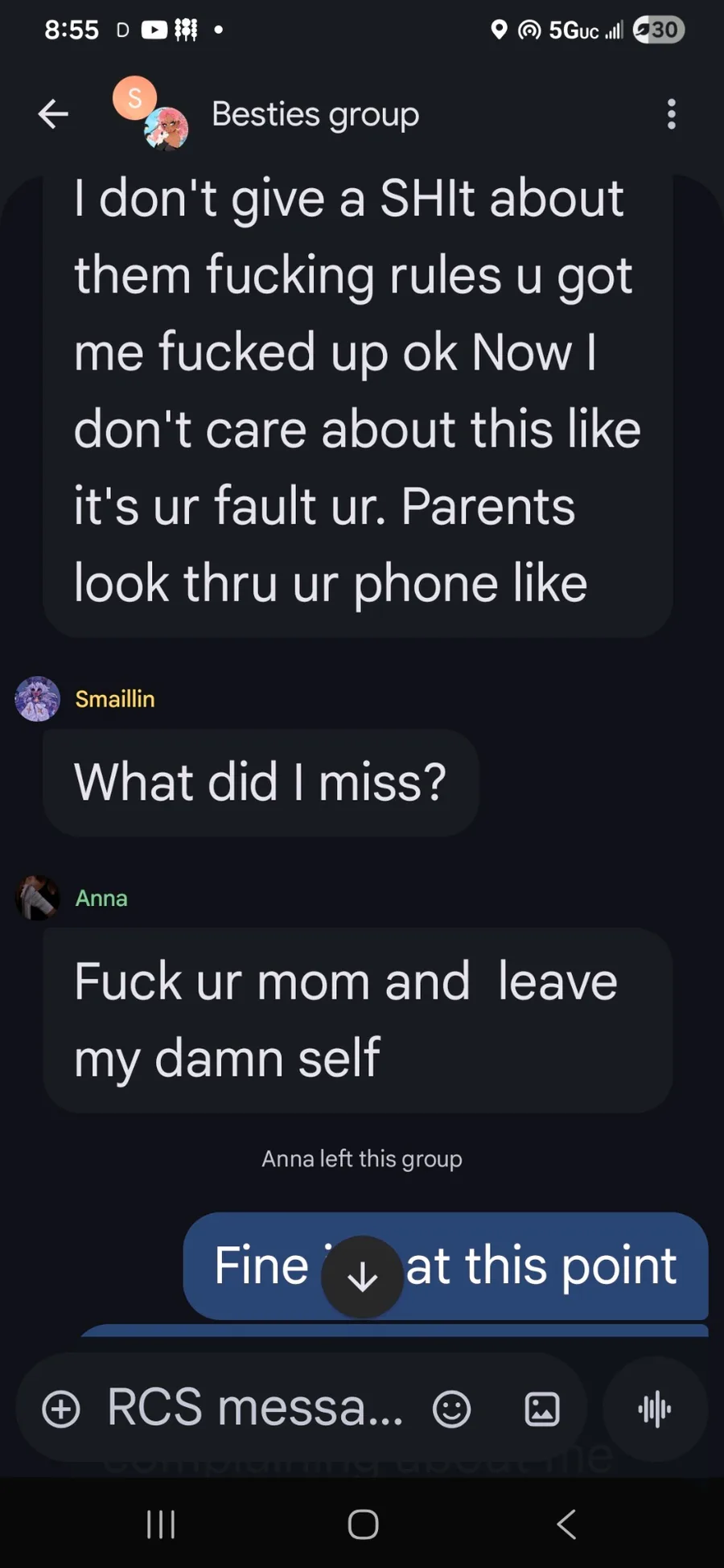Tap the voice message waveform button
The image size is (724, 1568).
[655, 1410]
